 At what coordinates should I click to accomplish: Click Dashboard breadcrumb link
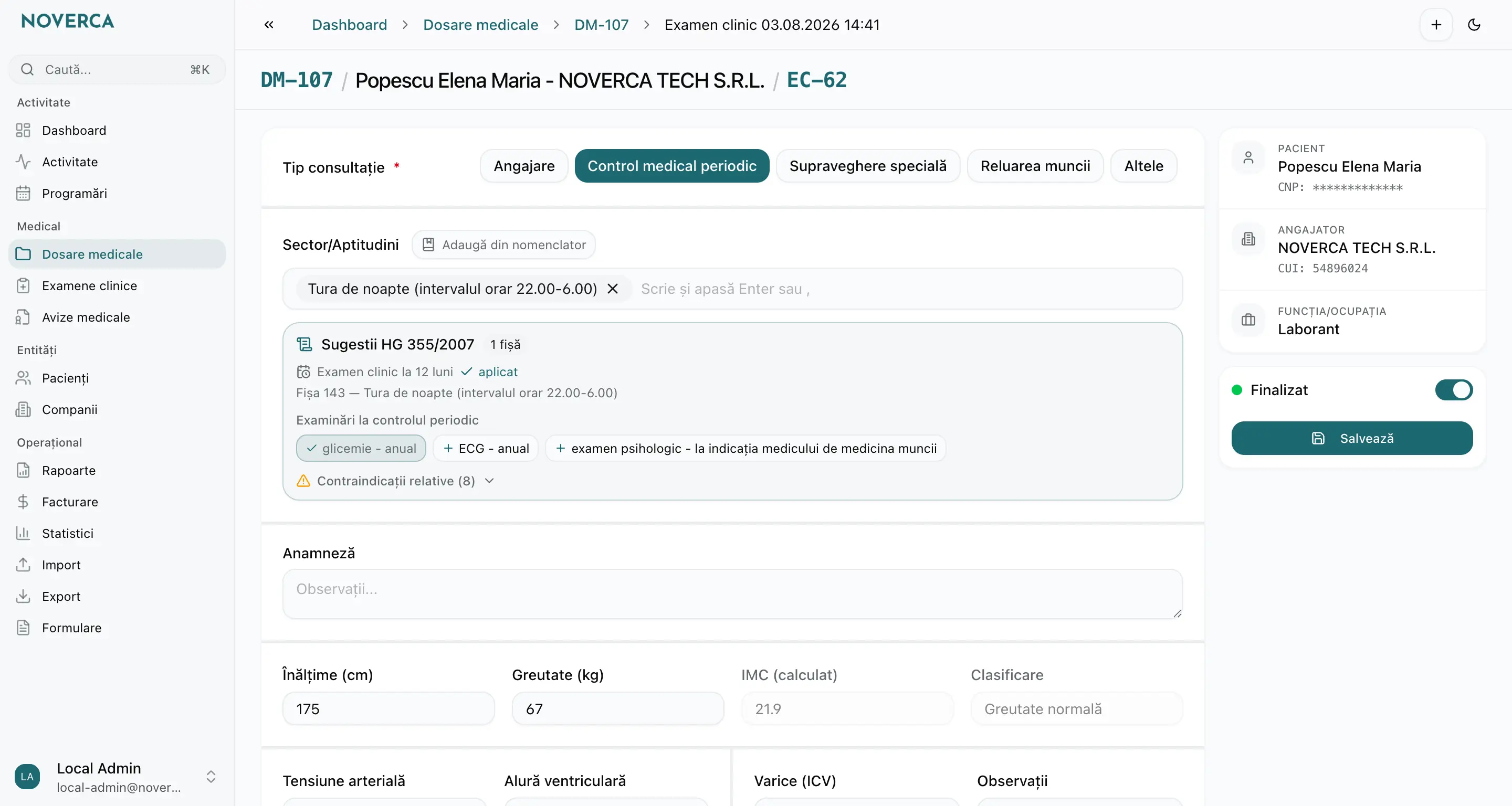(349, 25)
